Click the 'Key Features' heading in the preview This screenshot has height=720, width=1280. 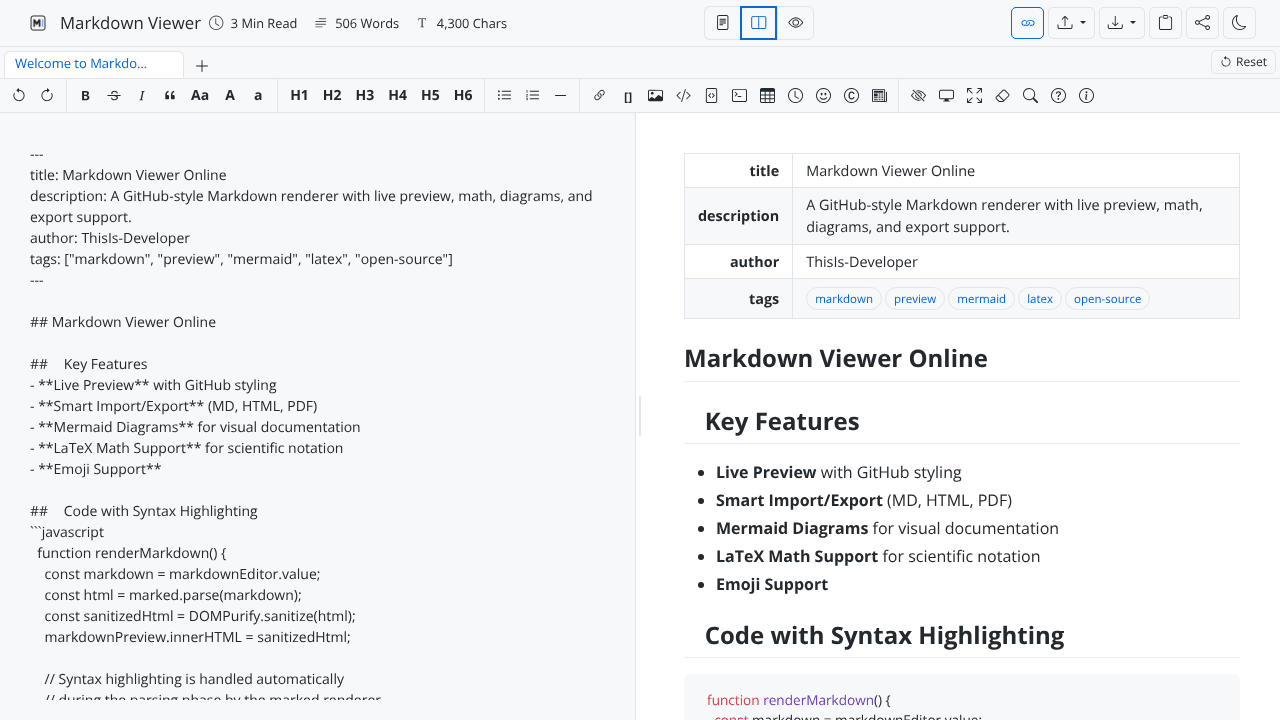click(x=782, y=421)
